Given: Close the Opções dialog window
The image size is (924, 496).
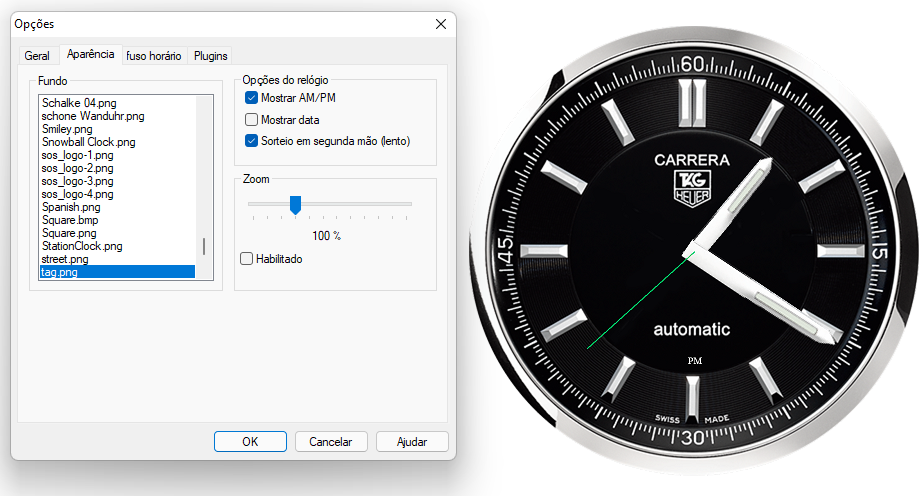Looking at the screenshot, I should coord(440,23).
